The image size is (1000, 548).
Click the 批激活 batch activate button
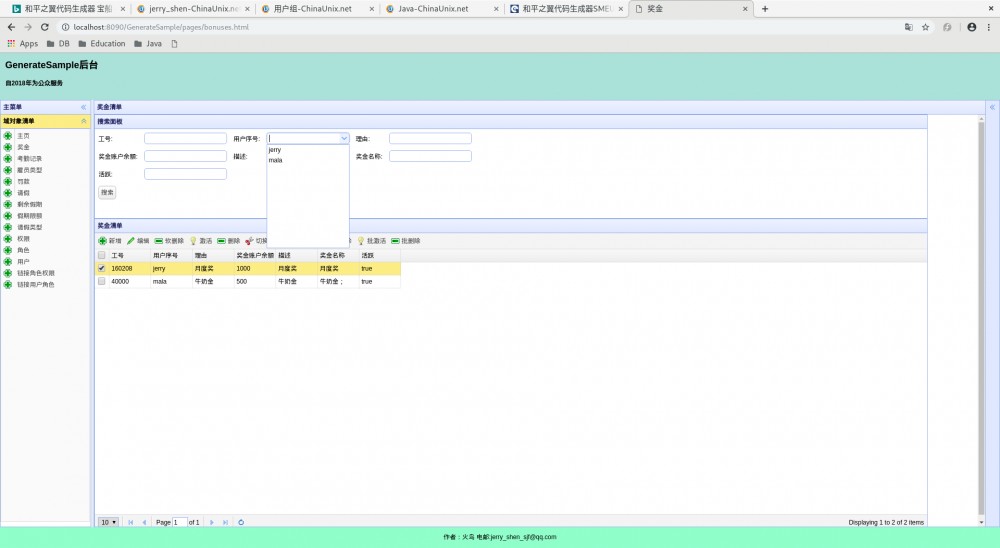pyautogui.click(x=372, y=241)
